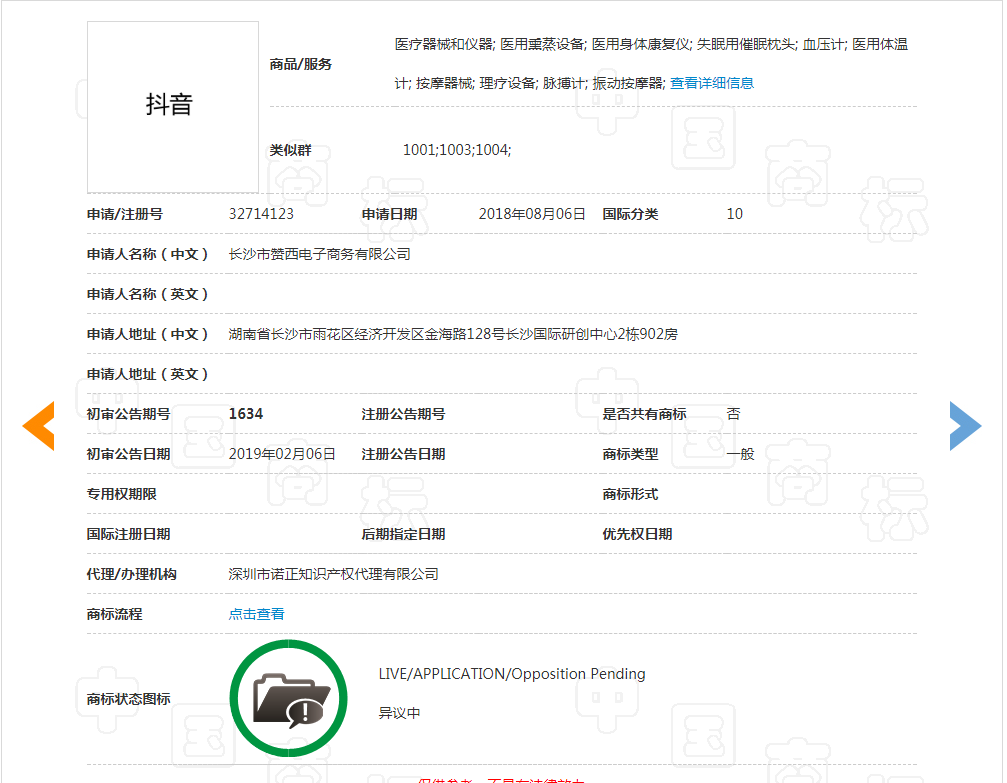Screen dimensions: 1007x783
Task: Click the 初审公告期号 label
Action: point(128,414)
